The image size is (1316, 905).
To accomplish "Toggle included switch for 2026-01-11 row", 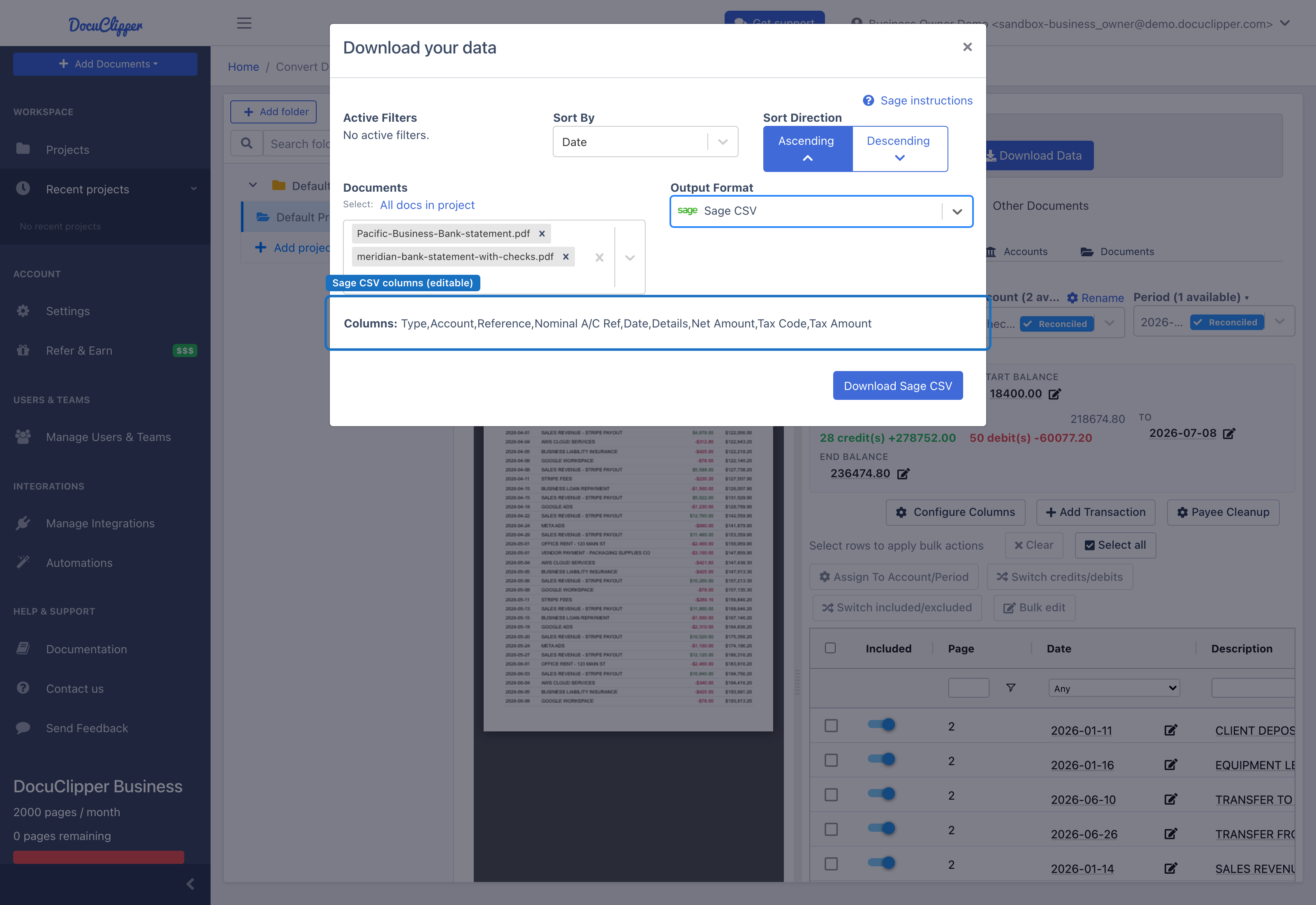I will [881, 724].
